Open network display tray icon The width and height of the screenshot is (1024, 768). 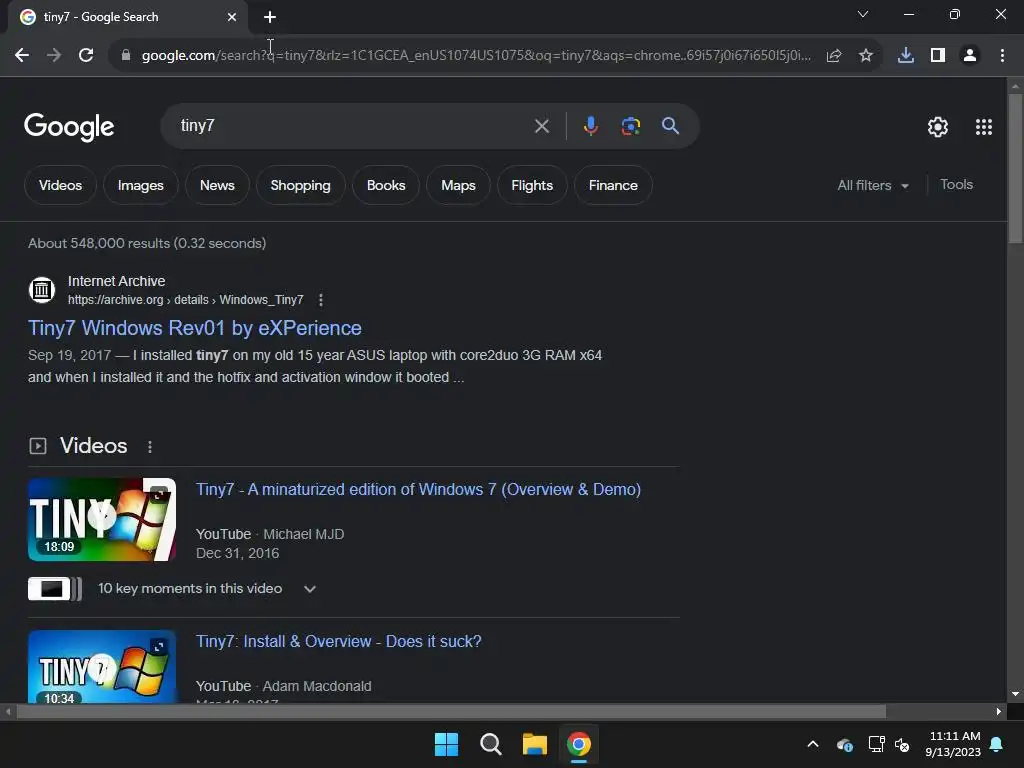[x=876, y=744]
